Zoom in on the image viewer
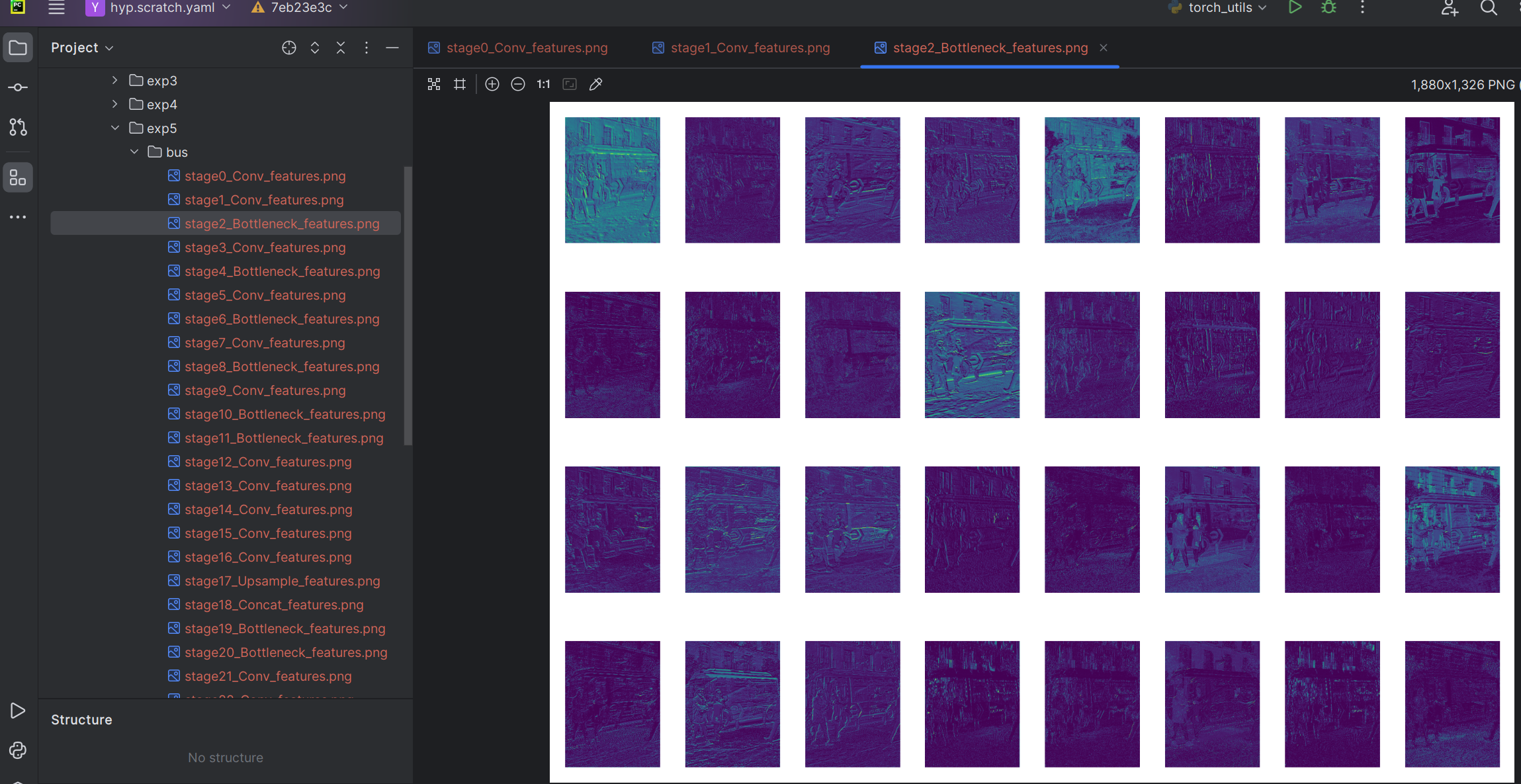 [492, 84]
